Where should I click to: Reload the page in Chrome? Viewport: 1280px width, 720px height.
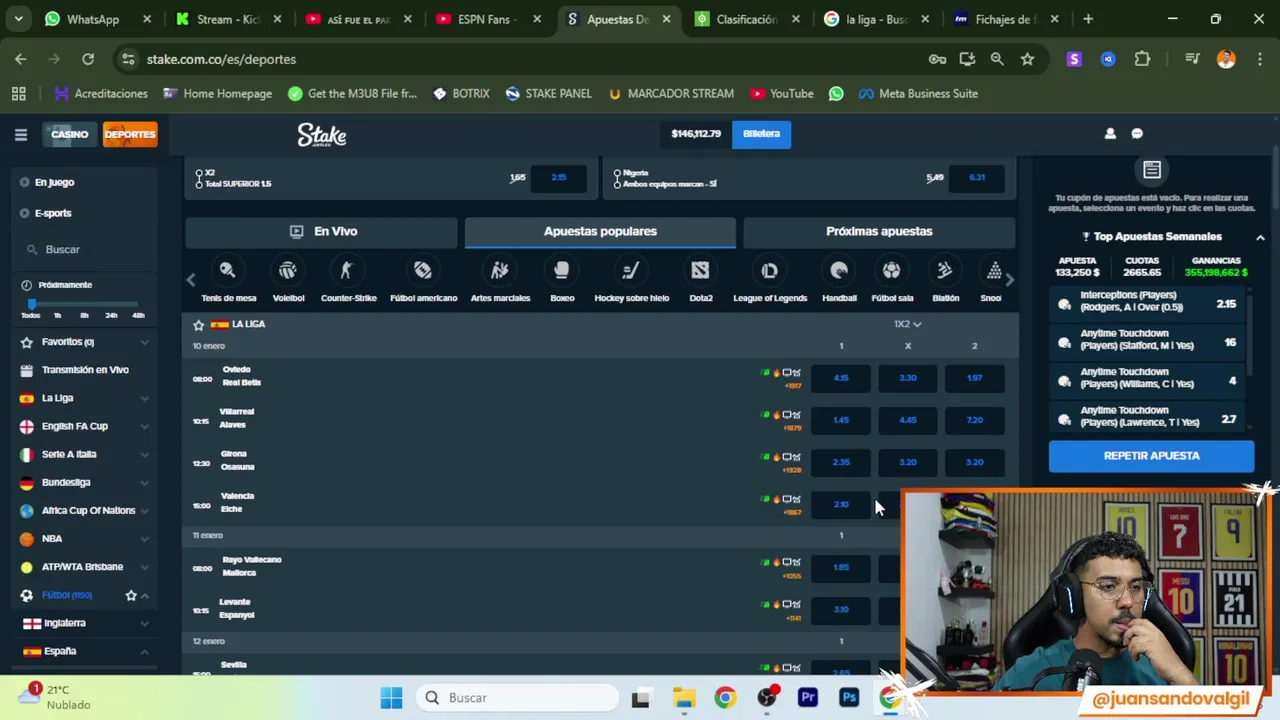(88, 59)
